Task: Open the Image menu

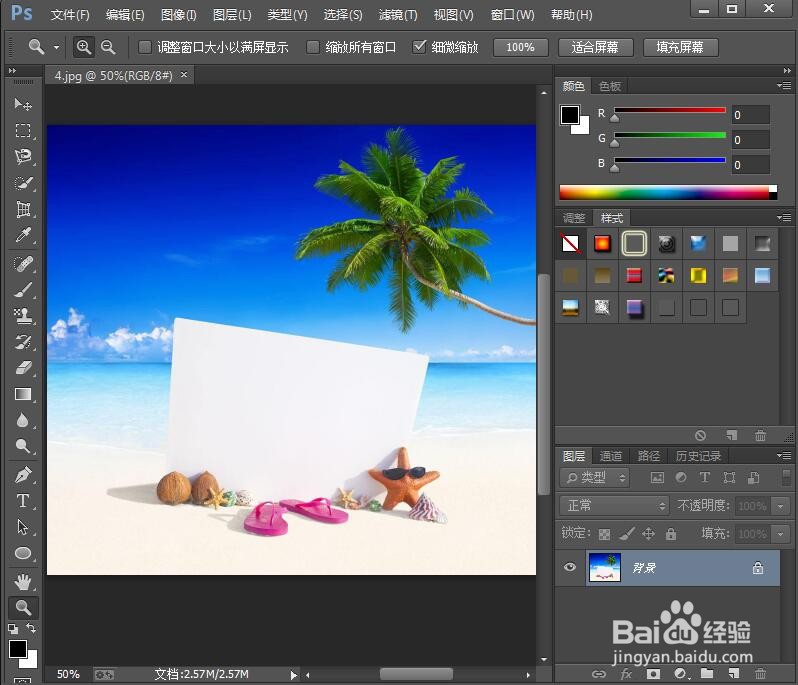Action: (179, 15)
